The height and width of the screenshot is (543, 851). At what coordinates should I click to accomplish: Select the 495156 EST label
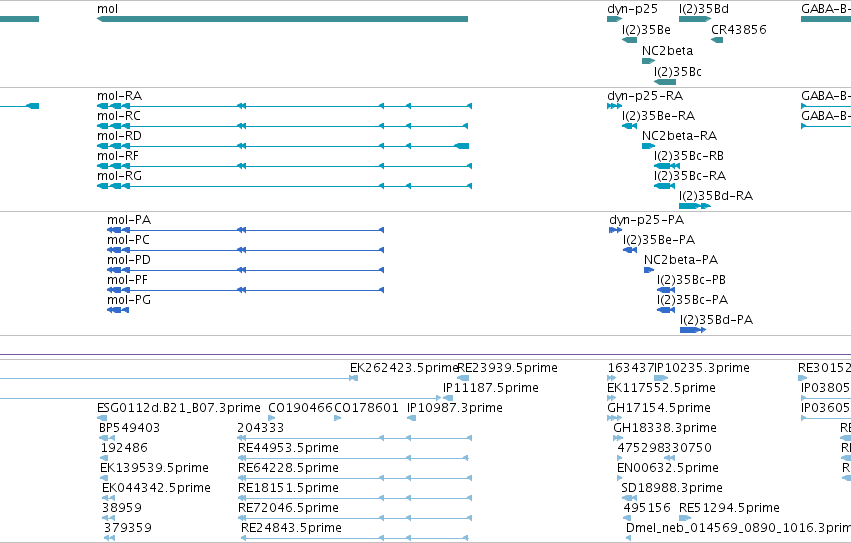[x=647, y=509]
